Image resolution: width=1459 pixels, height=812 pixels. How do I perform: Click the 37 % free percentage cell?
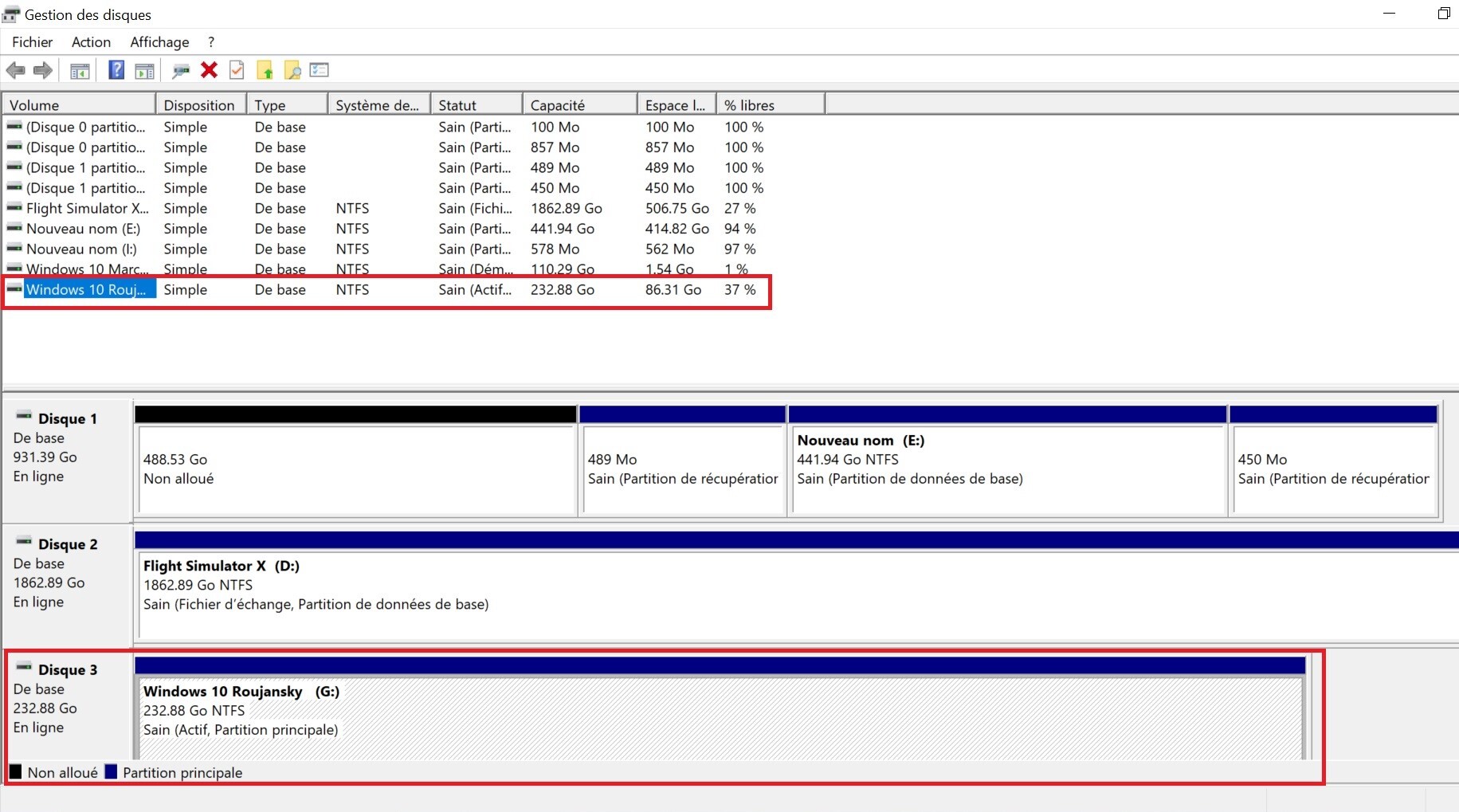739,289
